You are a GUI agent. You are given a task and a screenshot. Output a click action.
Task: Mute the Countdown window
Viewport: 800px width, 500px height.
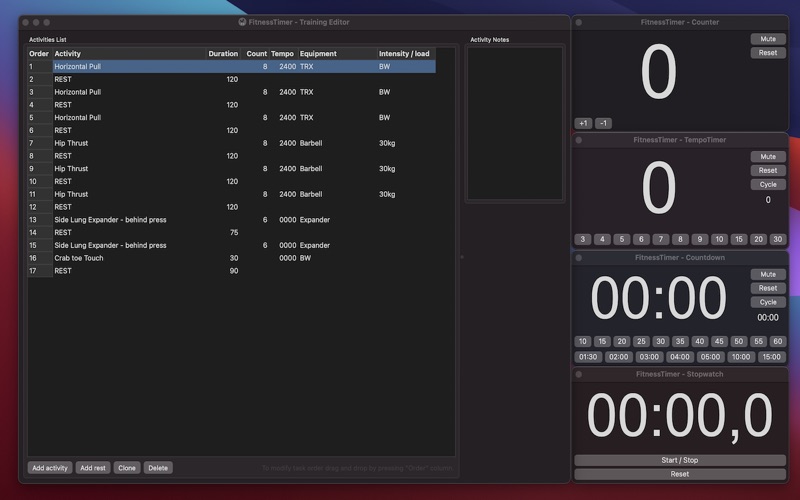pyautogui.click(x=768, y=274)
